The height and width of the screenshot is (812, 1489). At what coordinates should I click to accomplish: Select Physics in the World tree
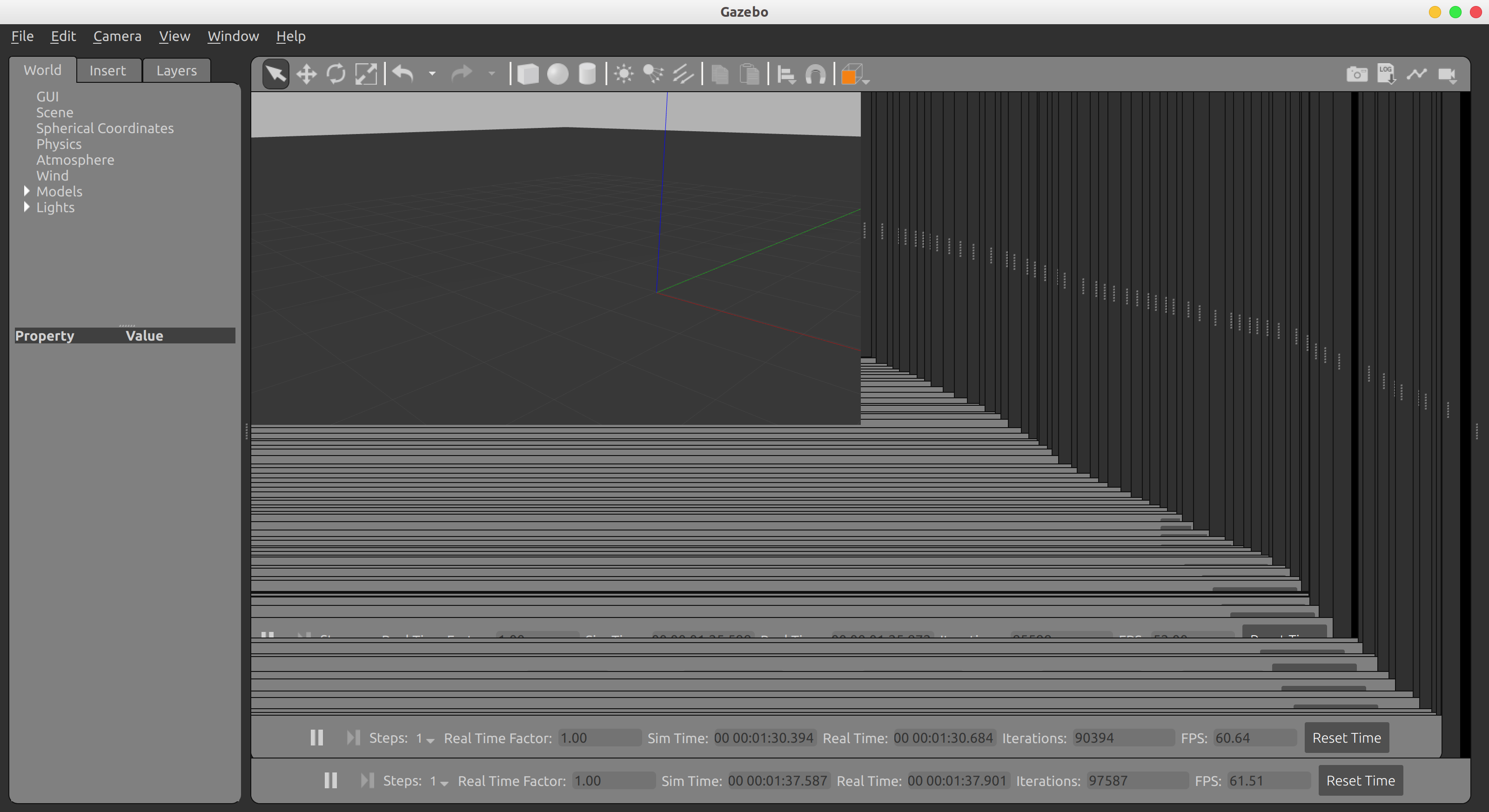click(x=59, y=144)
